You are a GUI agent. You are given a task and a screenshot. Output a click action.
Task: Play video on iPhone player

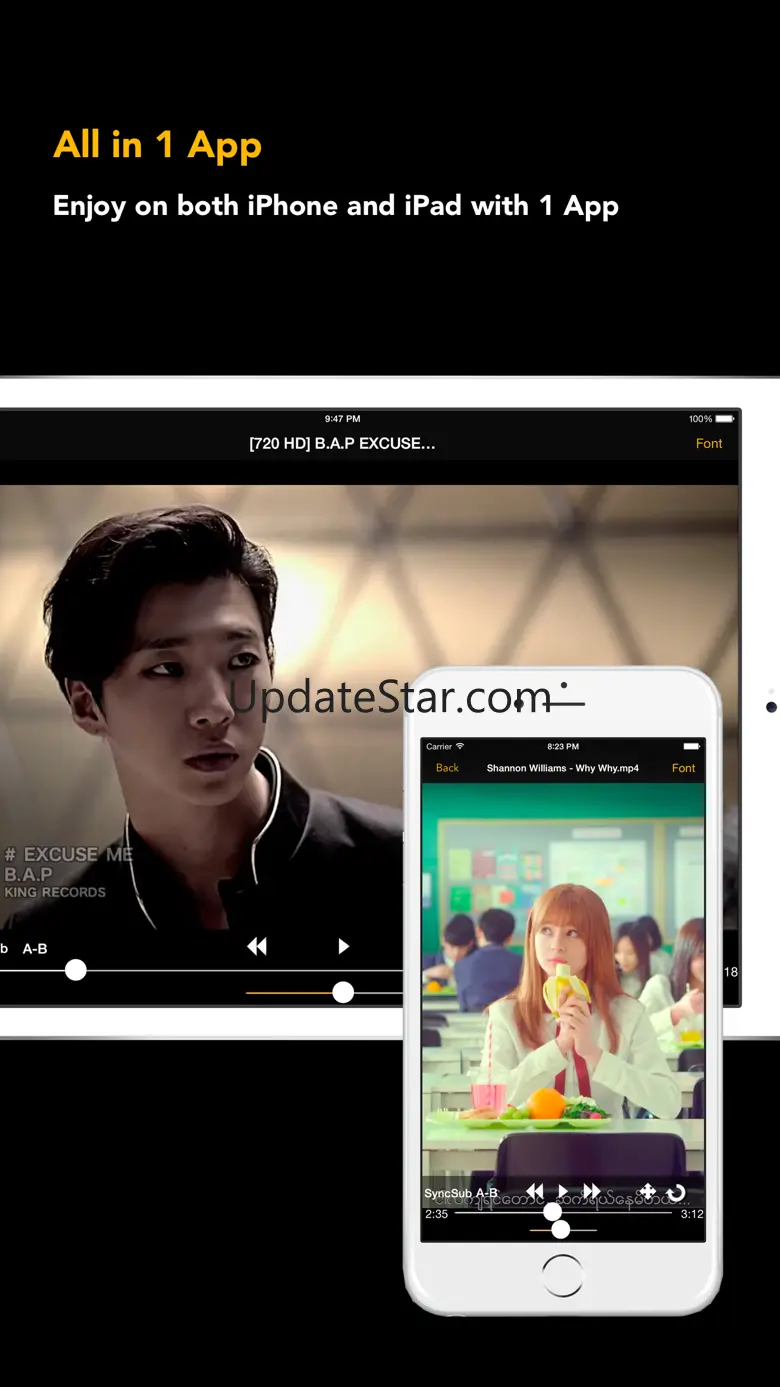pyautogui.click(x=563, y=1191)
